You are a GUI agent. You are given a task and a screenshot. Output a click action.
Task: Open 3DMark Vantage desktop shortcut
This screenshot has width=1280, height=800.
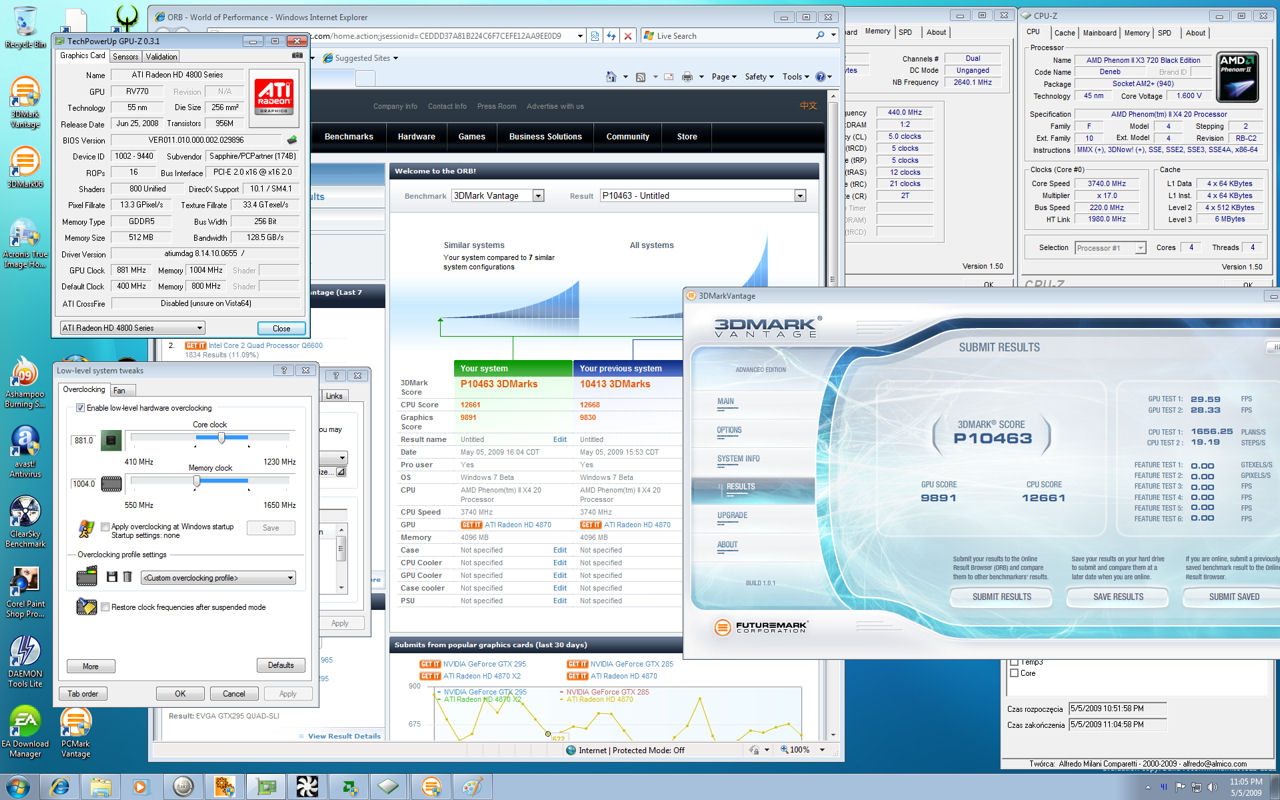coord(24,103)
